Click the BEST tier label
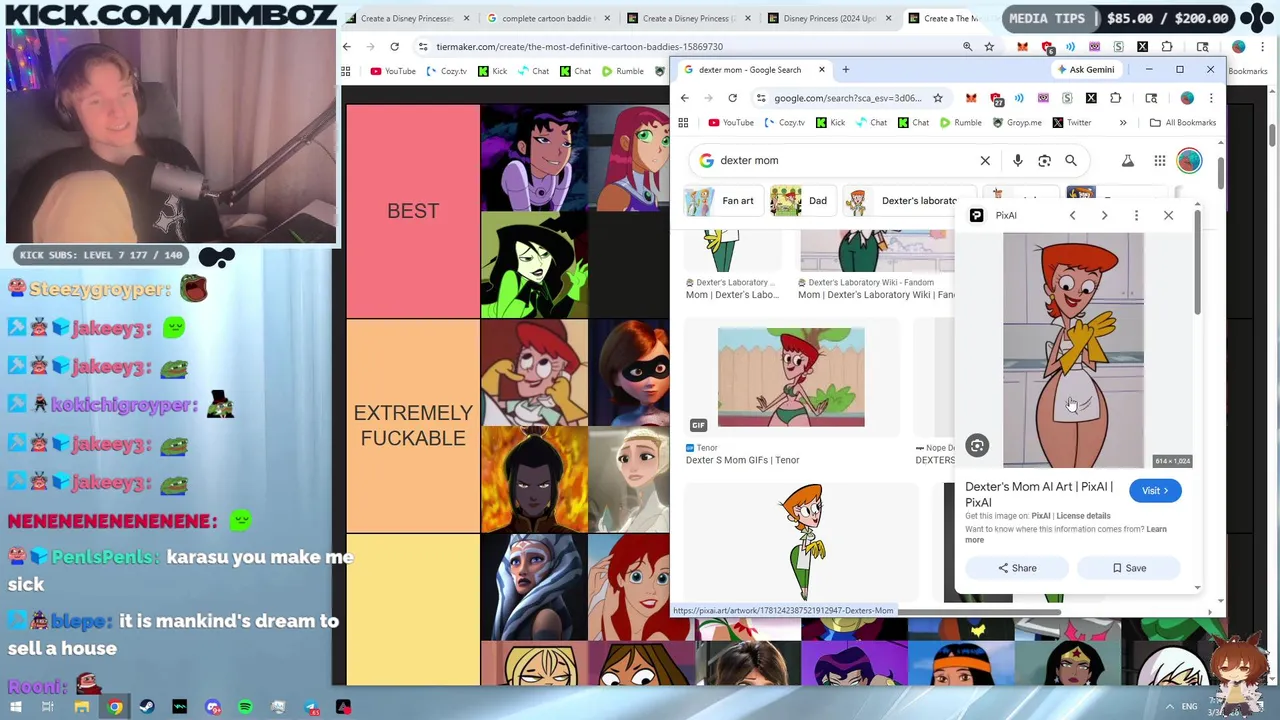This screenshot has height=720, width=1280. point(413,211)
